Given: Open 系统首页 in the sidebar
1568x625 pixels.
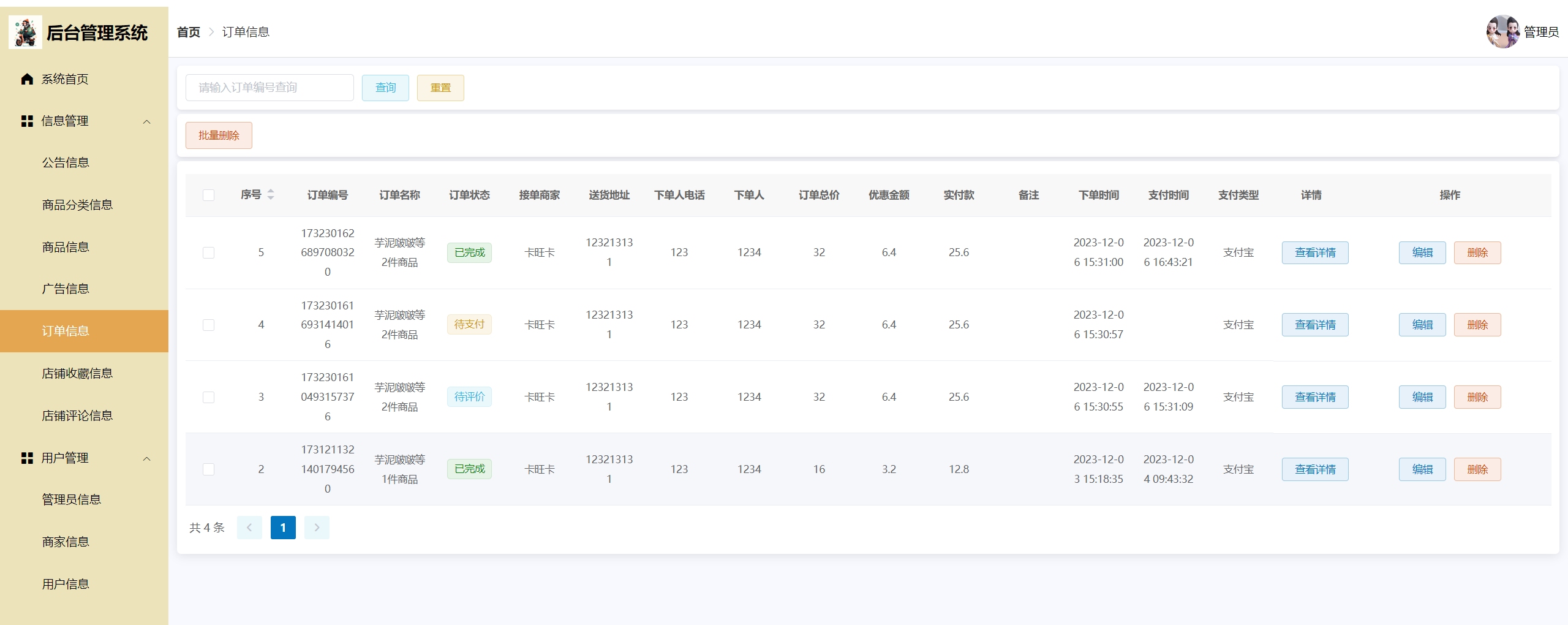Looking at the screenshot, I should click(84, 79).
